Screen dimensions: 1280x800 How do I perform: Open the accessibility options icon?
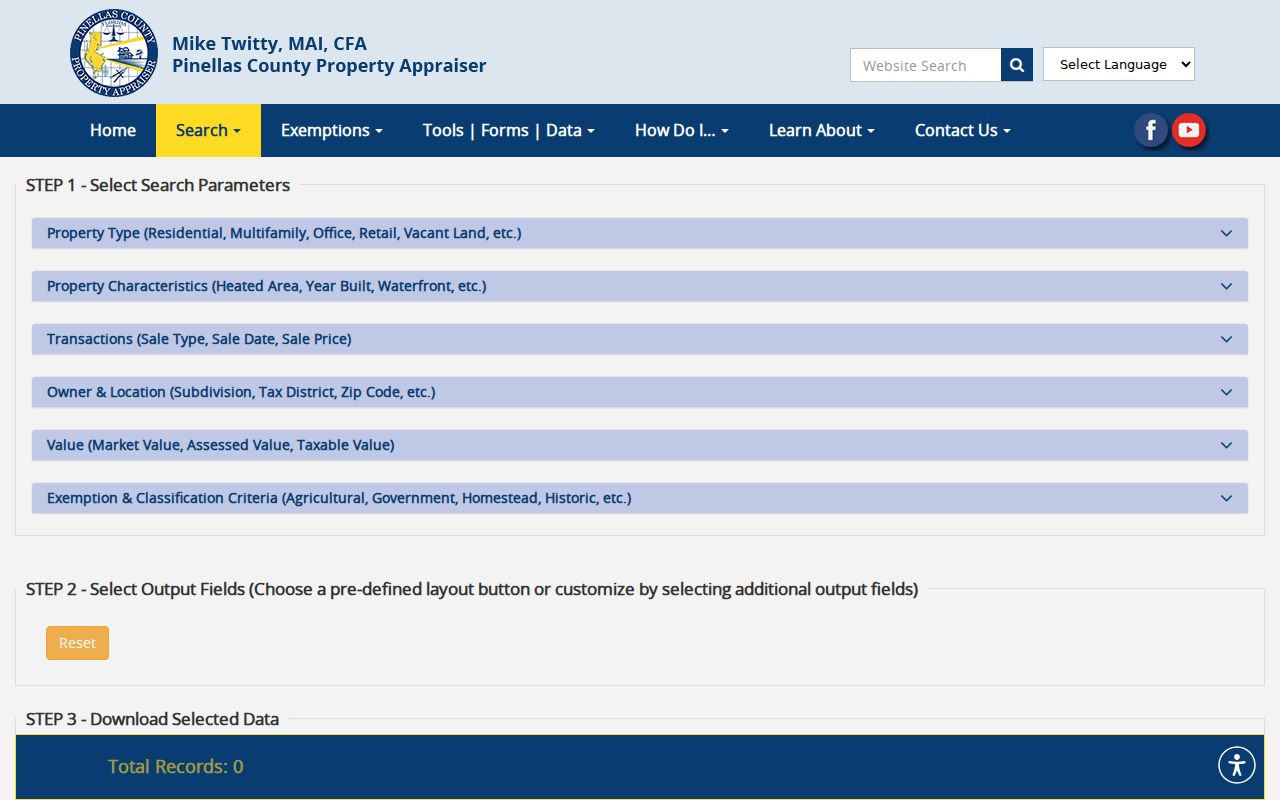point(1237,765)
